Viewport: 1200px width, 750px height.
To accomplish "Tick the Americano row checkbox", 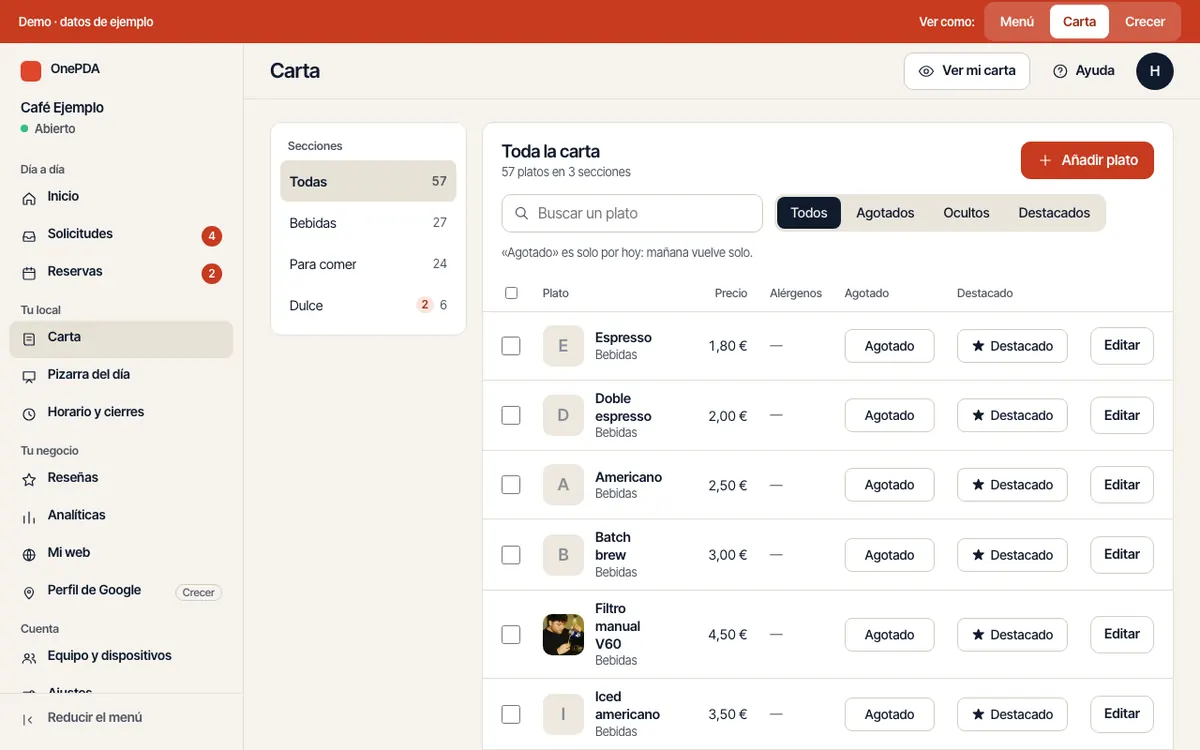I will click(x=511, y=485).
